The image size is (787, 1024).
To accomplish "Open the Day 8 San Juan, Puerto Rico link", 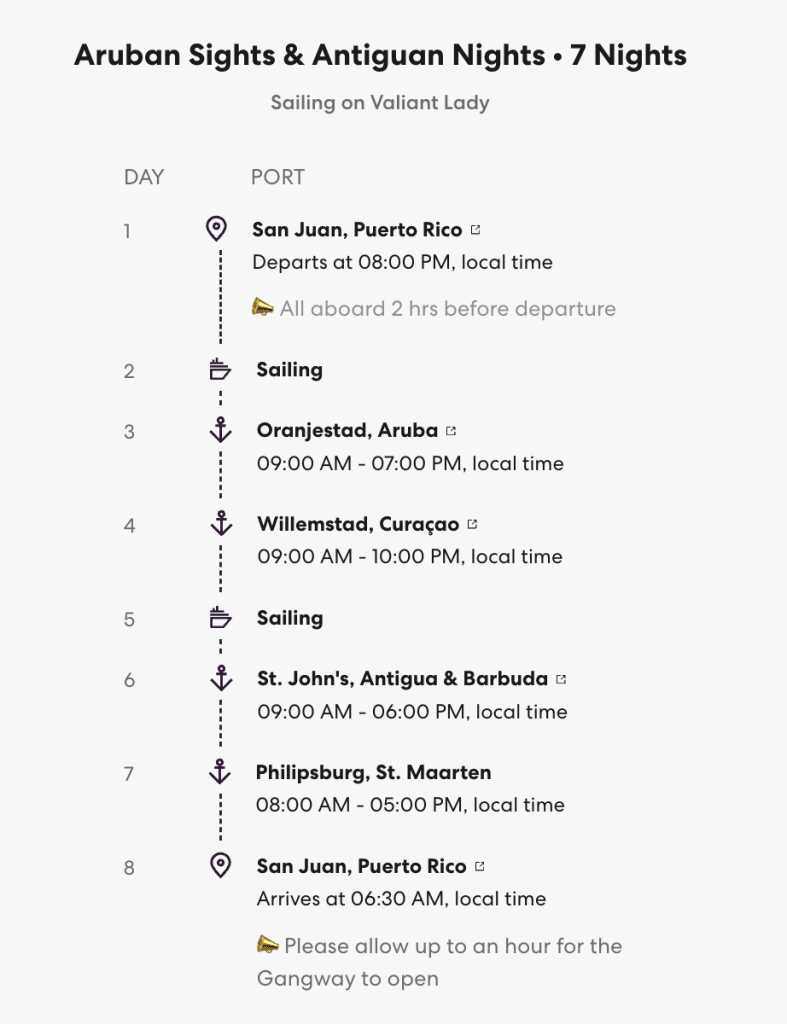I will click(x=361, y=866).
